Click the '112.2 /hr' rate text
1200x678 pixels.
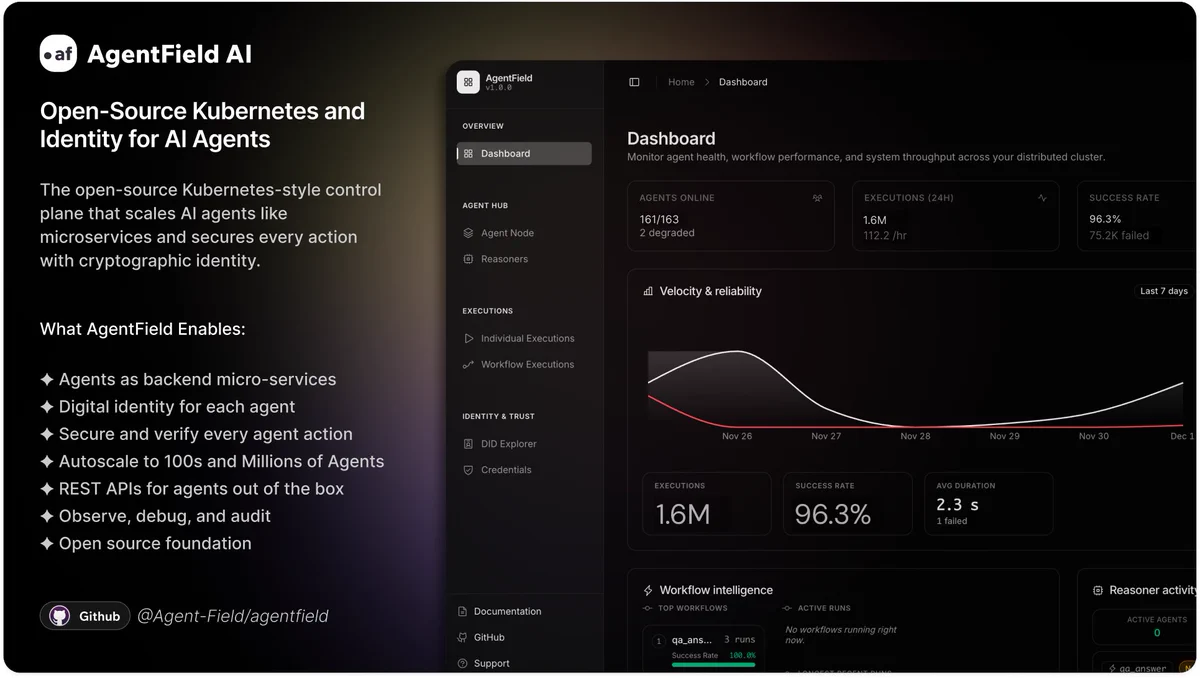(x=886, y=236)
